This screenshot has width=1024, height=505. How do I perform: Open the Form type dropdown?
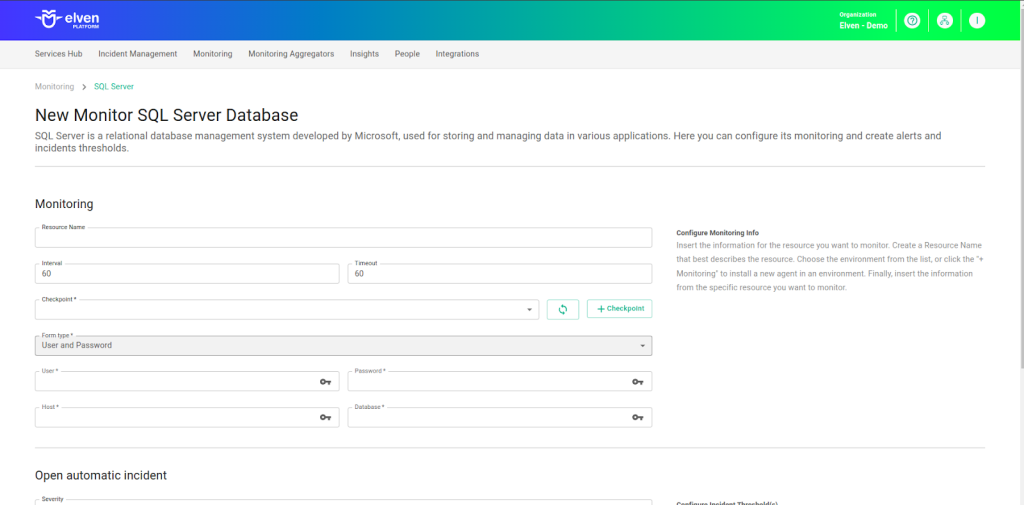tap(343, 346)
